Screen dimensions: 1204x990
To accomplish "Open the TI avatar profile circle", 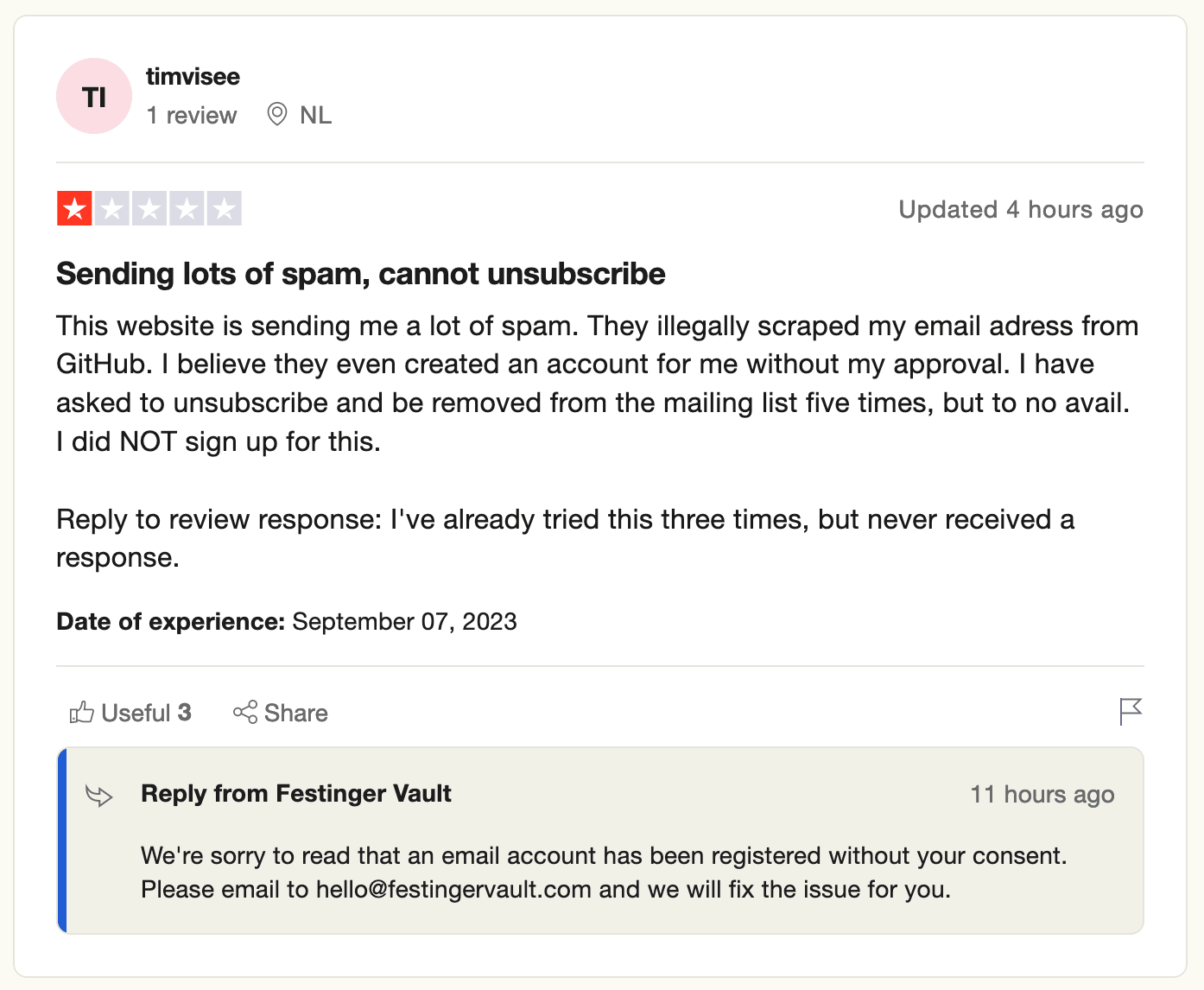I will (94, 96).
